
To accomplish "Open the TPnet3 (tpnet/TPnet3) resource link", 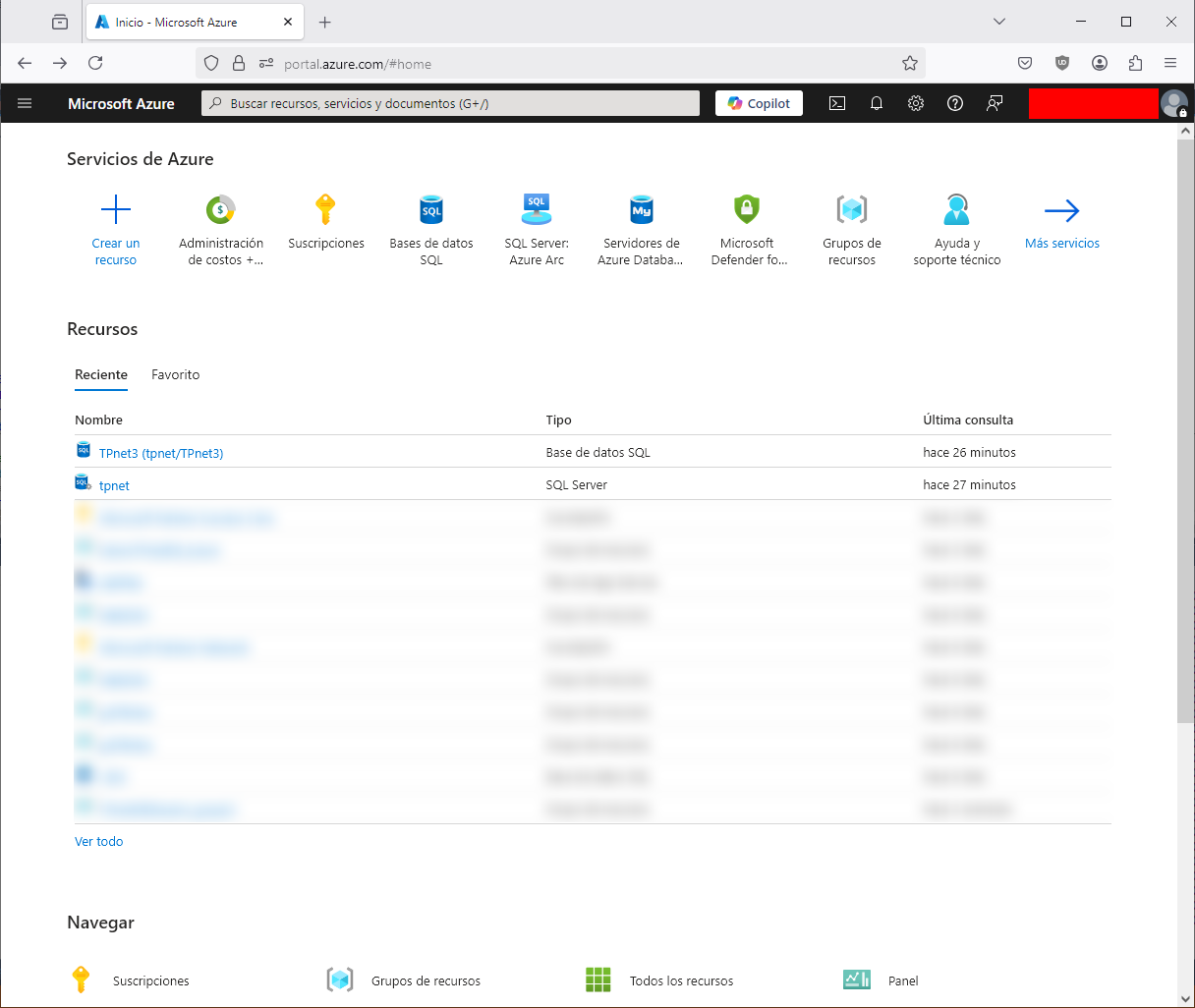I will pyautogui.click(x=161, y=453).
